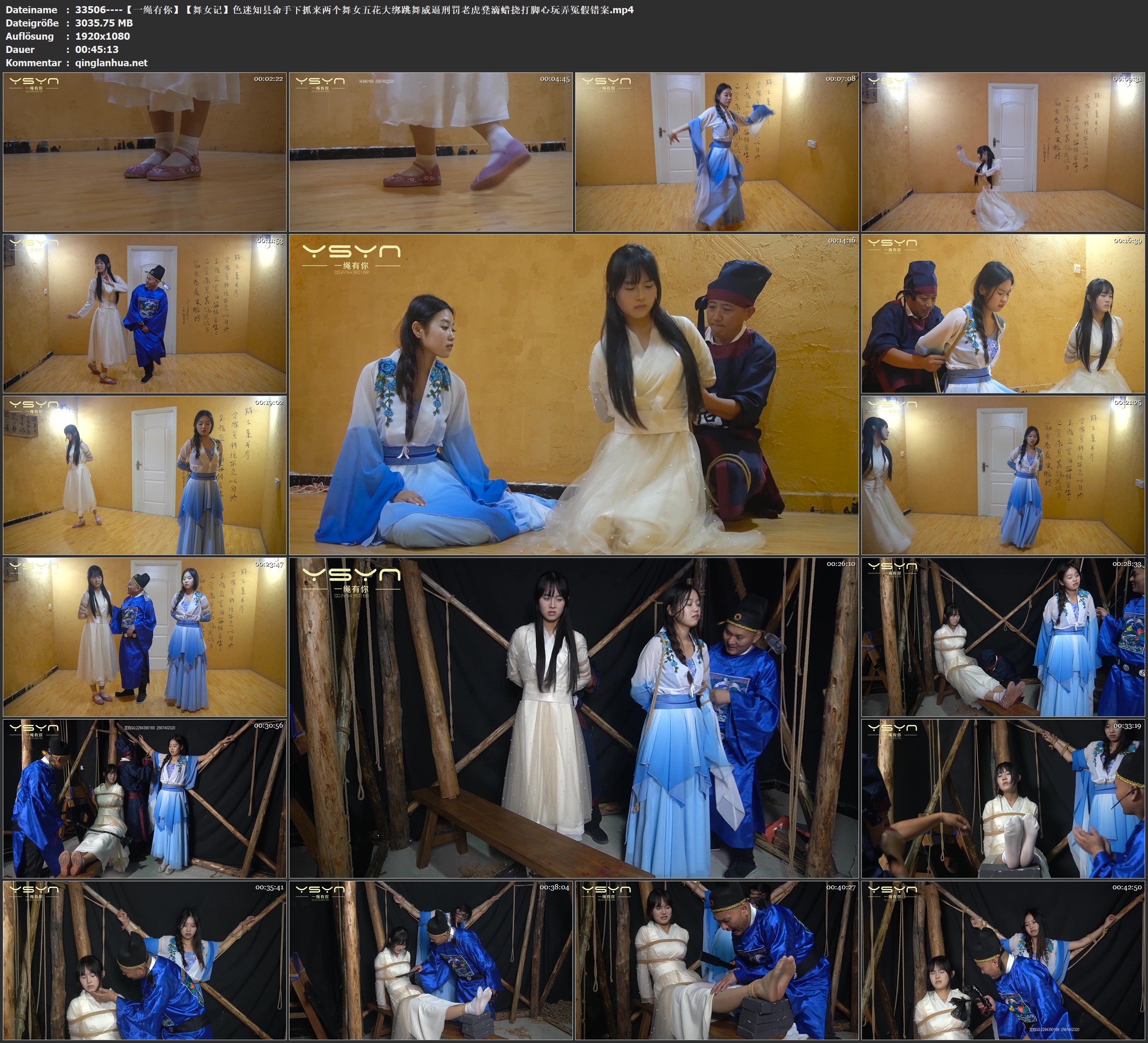Click the thumbnail at 00:07:08
Screen dimensions: 1148x1043
pyautogui.click(x=716, y=151)
